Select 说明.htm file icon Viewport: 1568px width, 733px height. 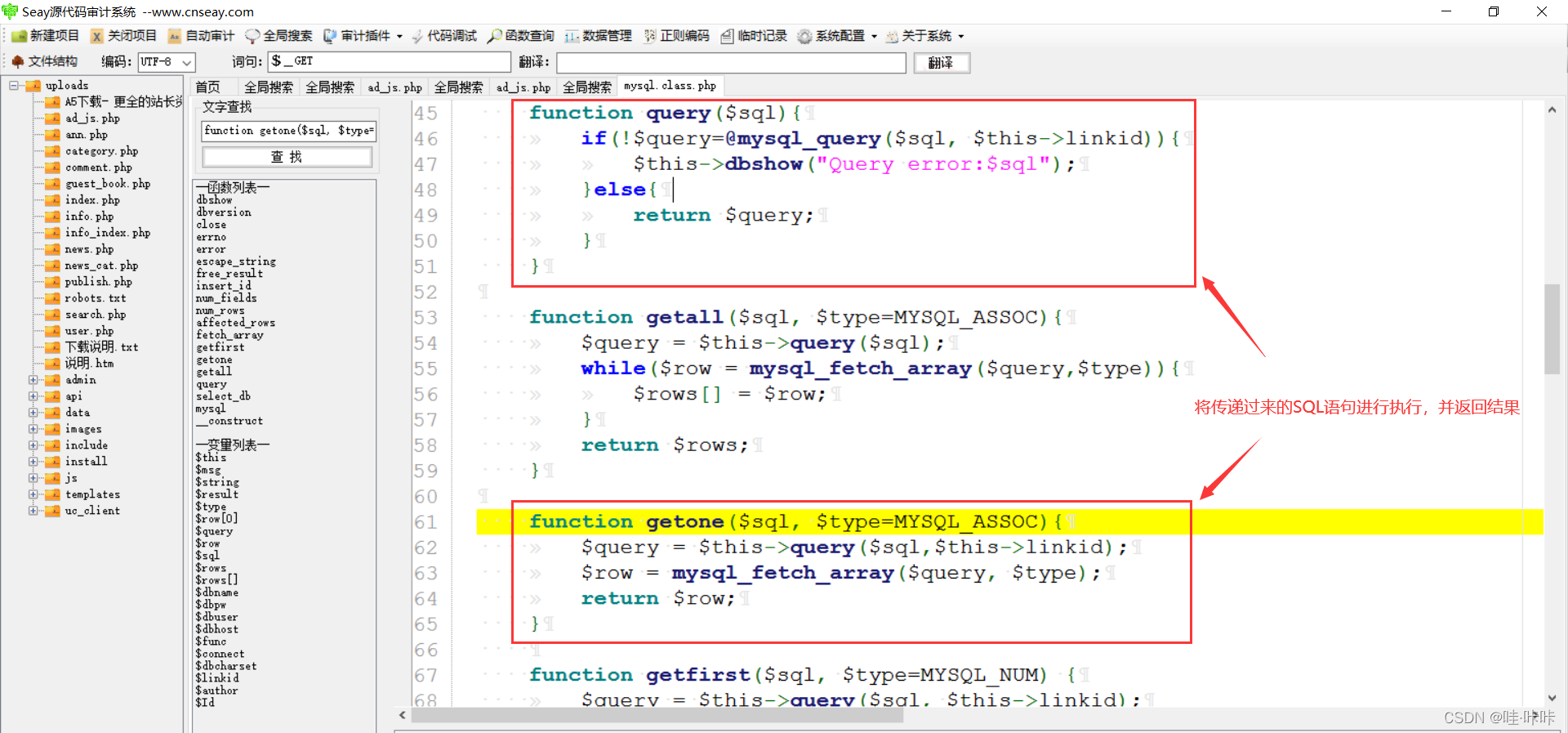click(52, 364)
